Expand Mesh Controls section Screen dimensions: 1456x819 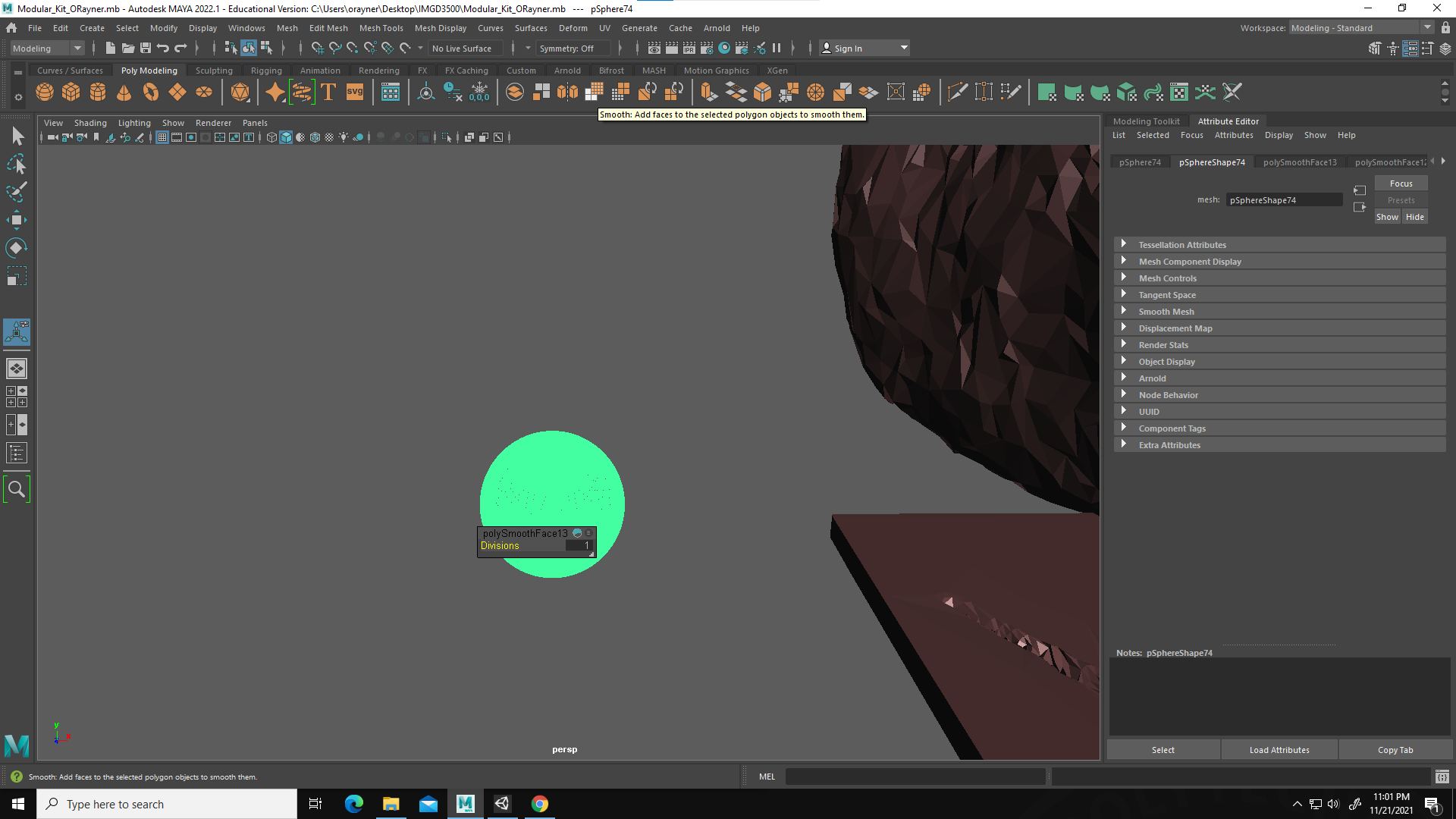coord(1279,278)
